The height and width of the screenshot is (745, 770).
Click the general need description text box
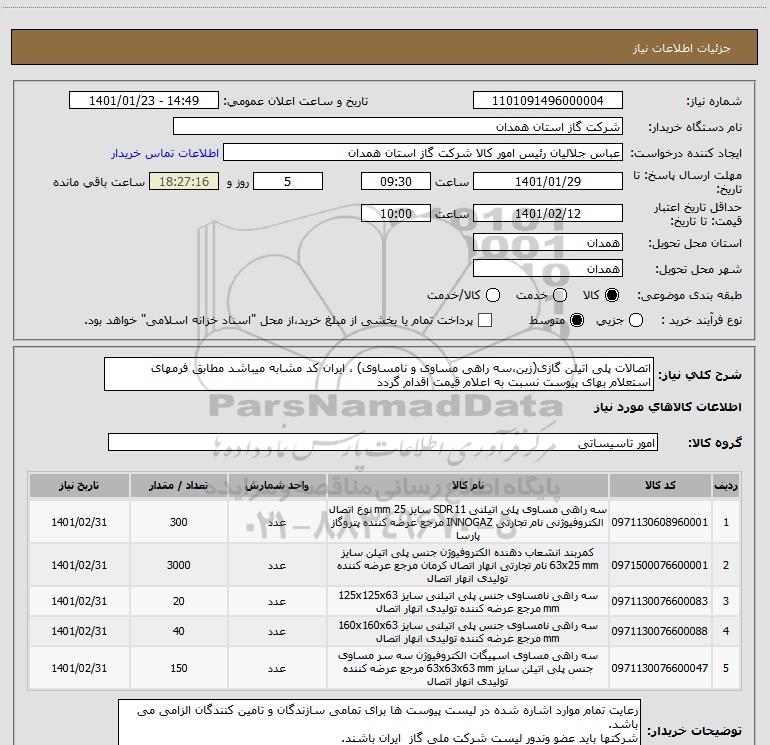click(x=379, y=375)
